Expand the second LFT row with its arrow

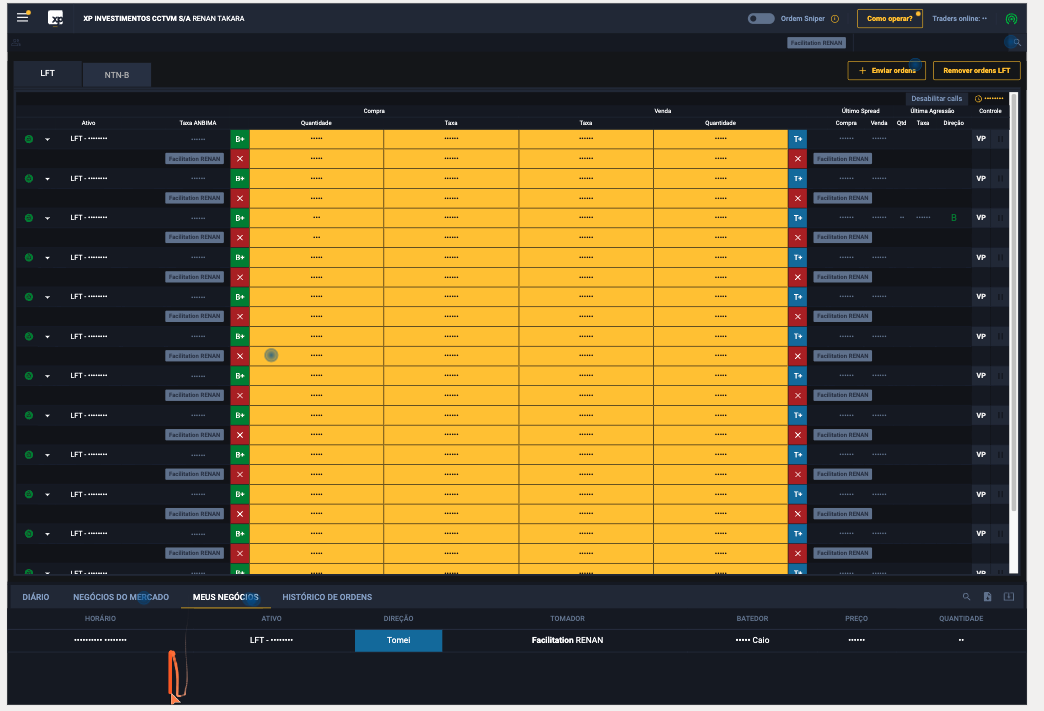[47, 179]
